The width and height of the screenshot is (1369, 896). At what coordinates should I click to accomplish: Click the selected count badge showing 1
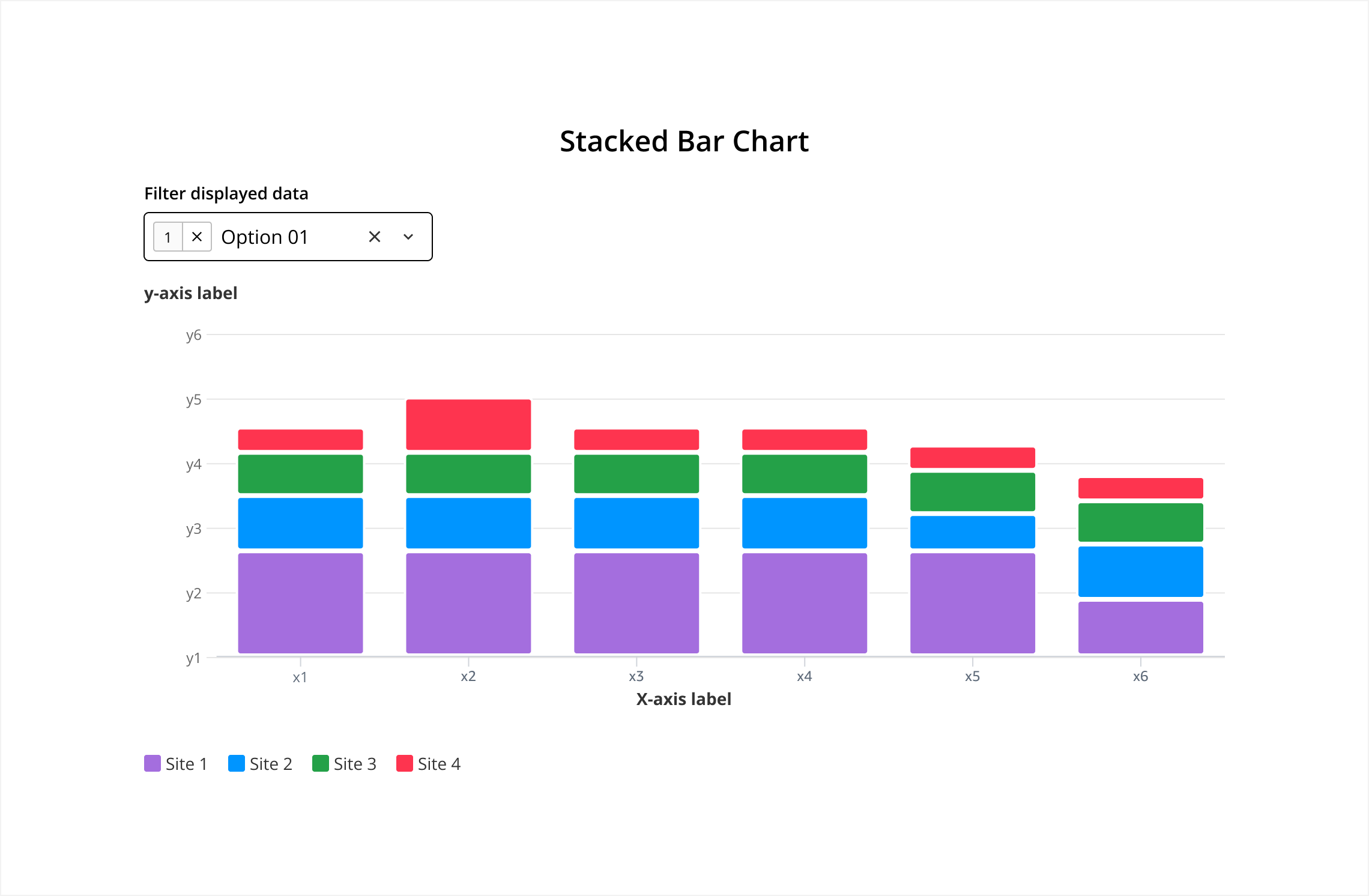coord(168,237)
